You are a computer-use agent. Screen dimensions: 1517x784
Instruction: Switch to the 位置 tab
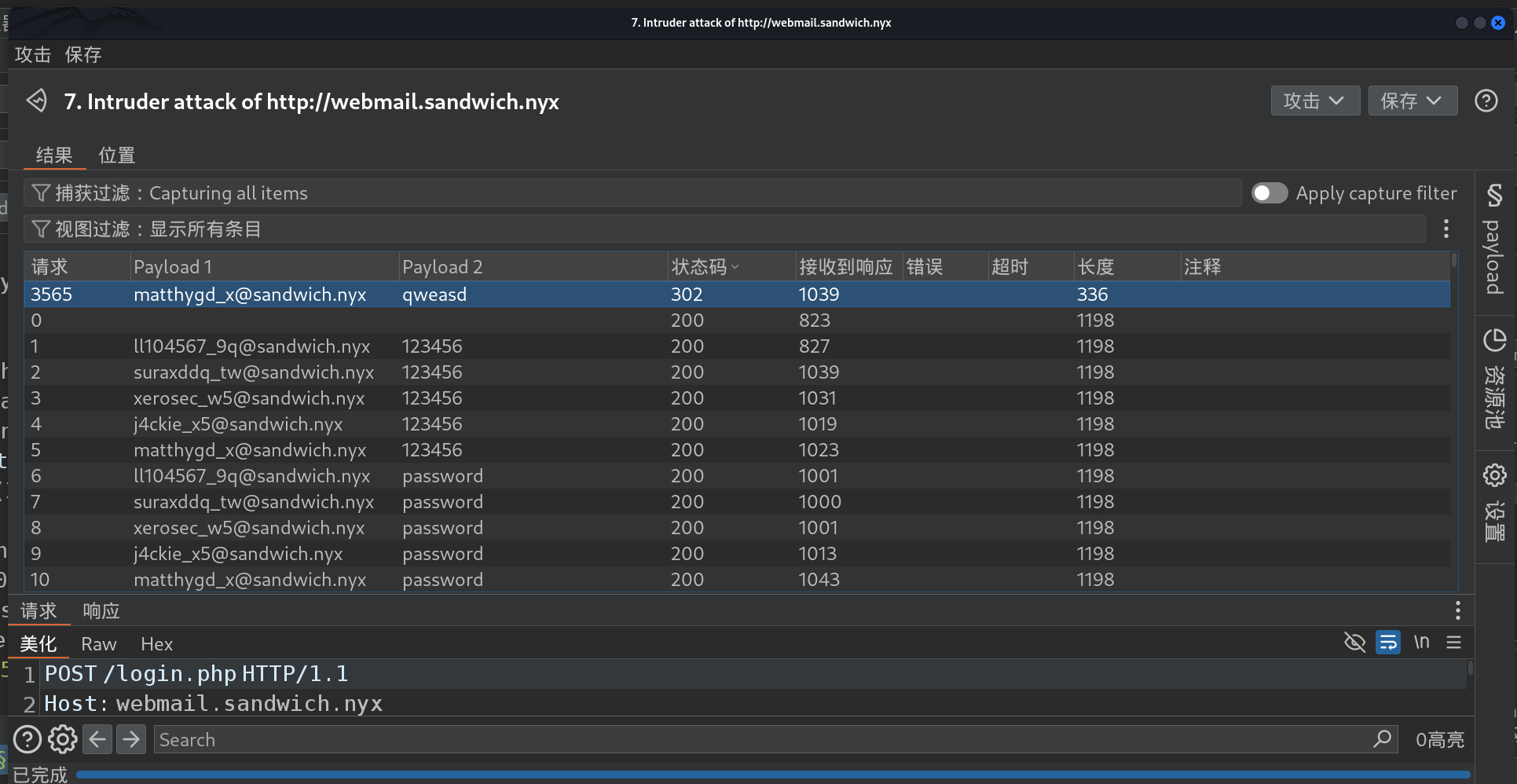click(117, 156)
